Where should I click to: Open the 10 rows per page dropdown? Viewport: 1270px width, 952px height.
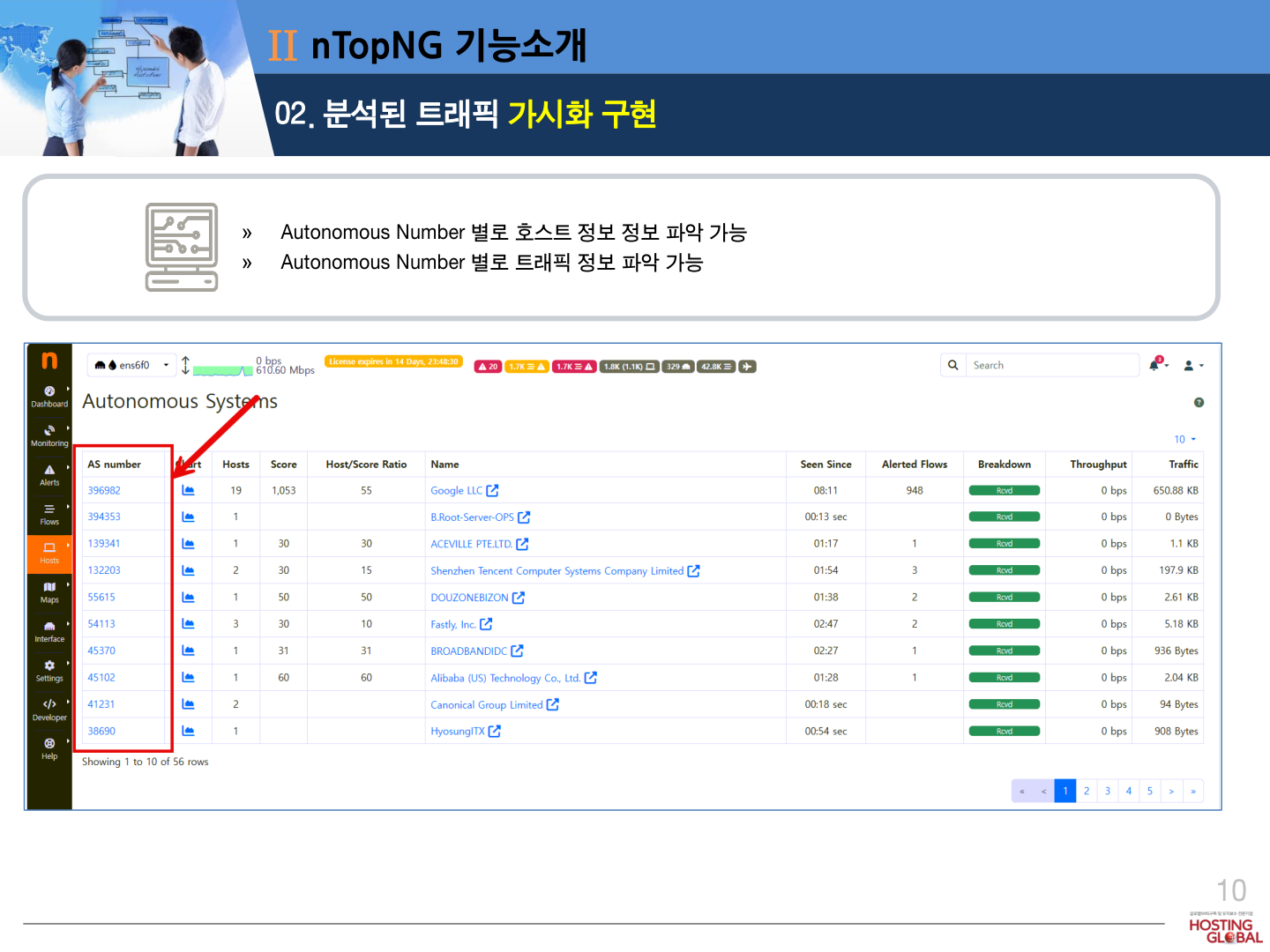tap(1184, 439)
